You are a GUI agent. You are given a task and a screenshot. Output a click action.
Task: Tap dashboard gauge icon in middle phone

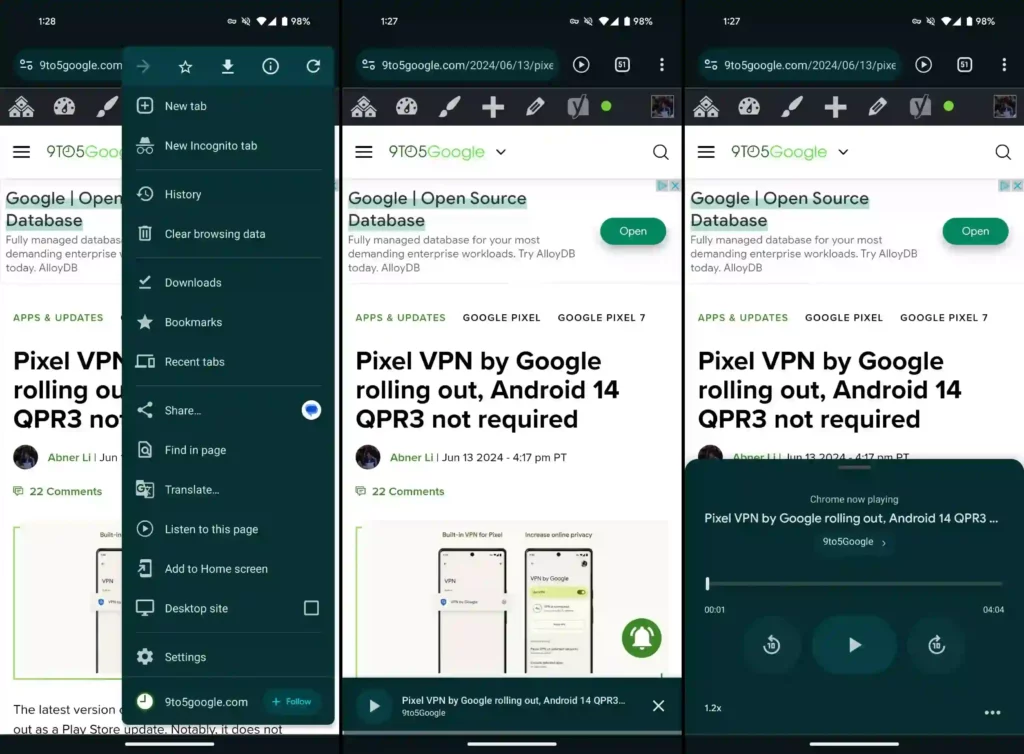pyautogui.click(x=406, y=106)
